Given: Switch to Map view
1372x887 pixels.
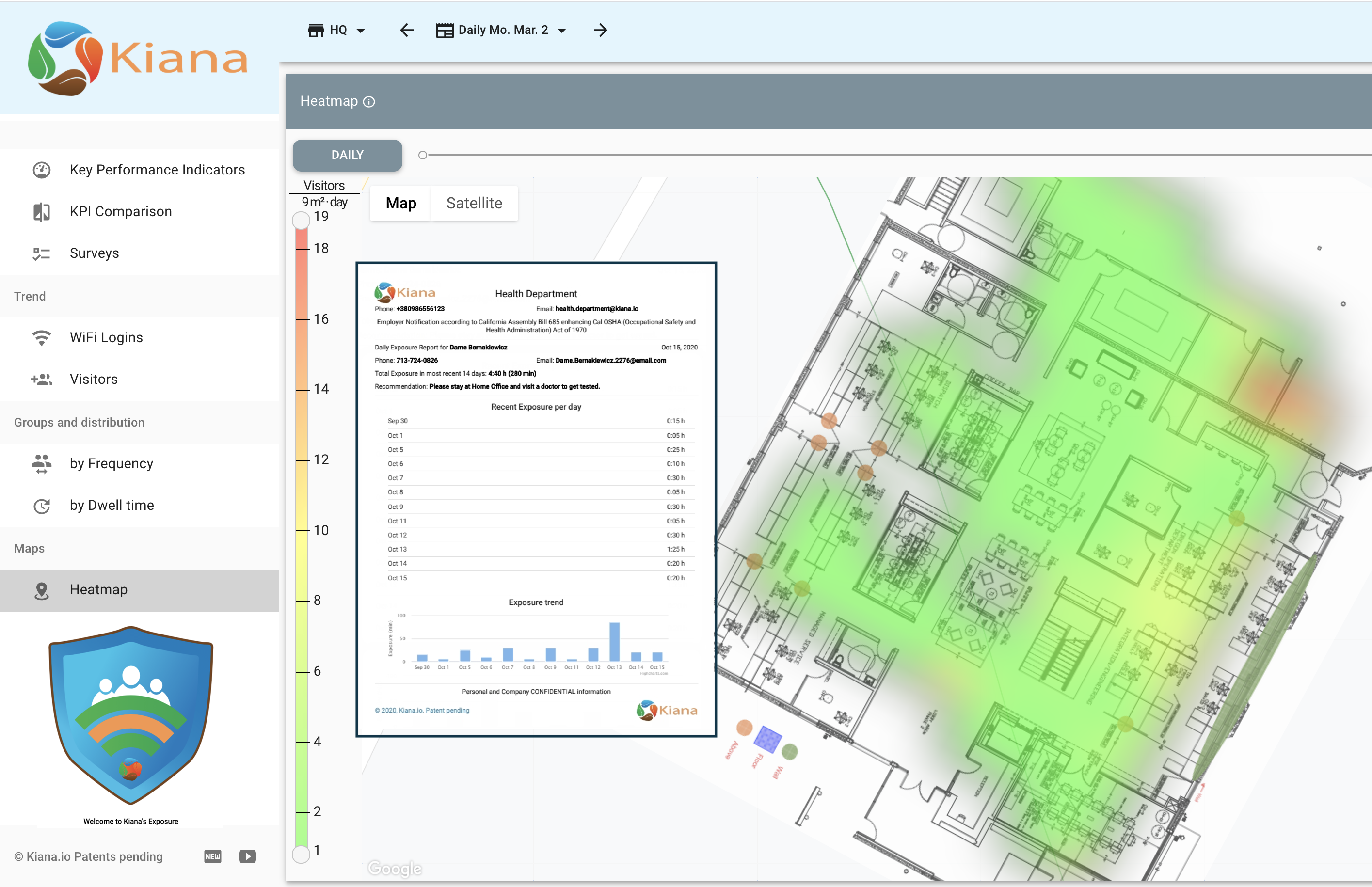Looking at the screenshot, I should (x=401, y=203).
